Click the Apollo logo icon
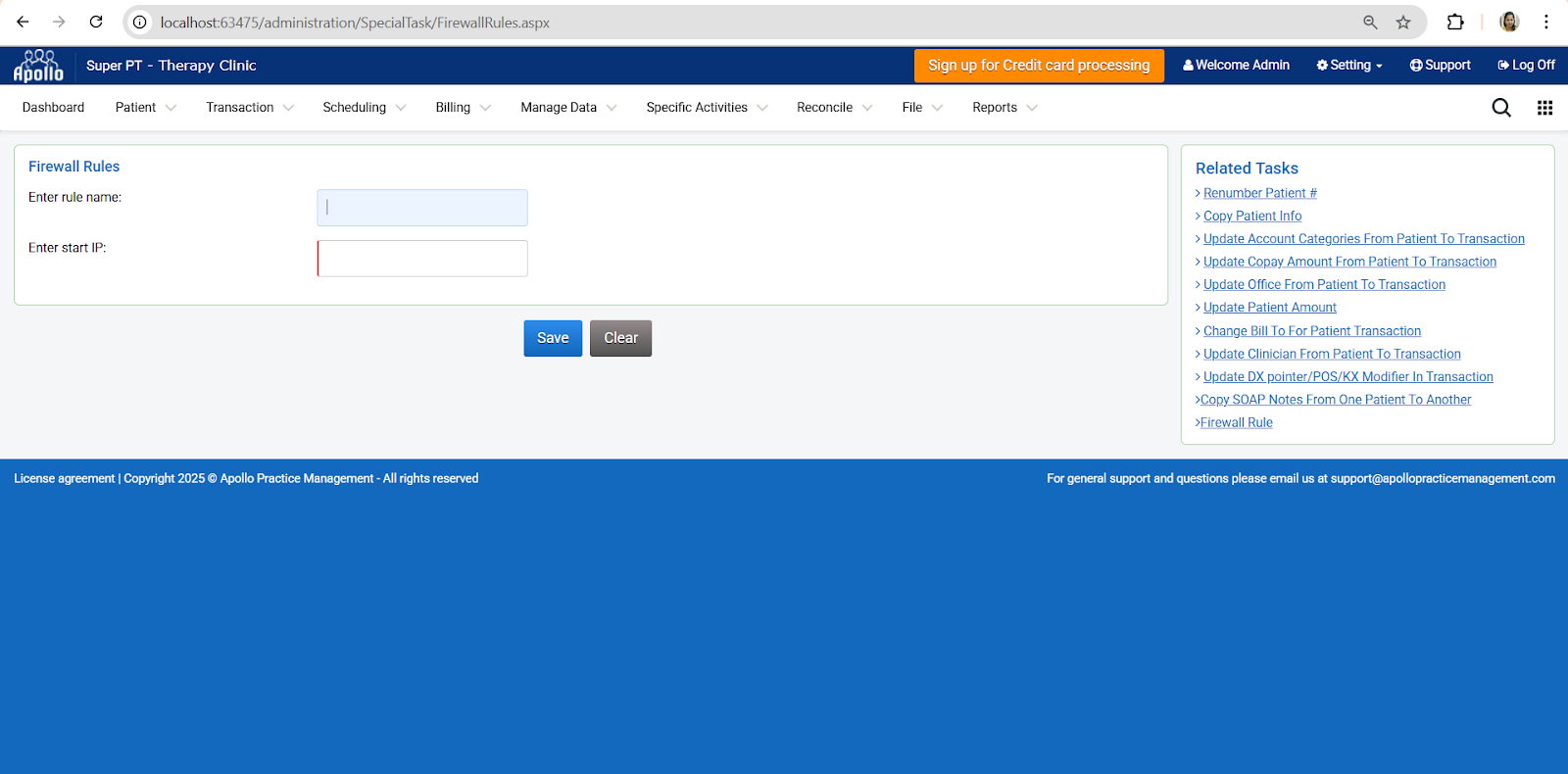This screenshot has width=1568, height=774. (x=38, y=66)
